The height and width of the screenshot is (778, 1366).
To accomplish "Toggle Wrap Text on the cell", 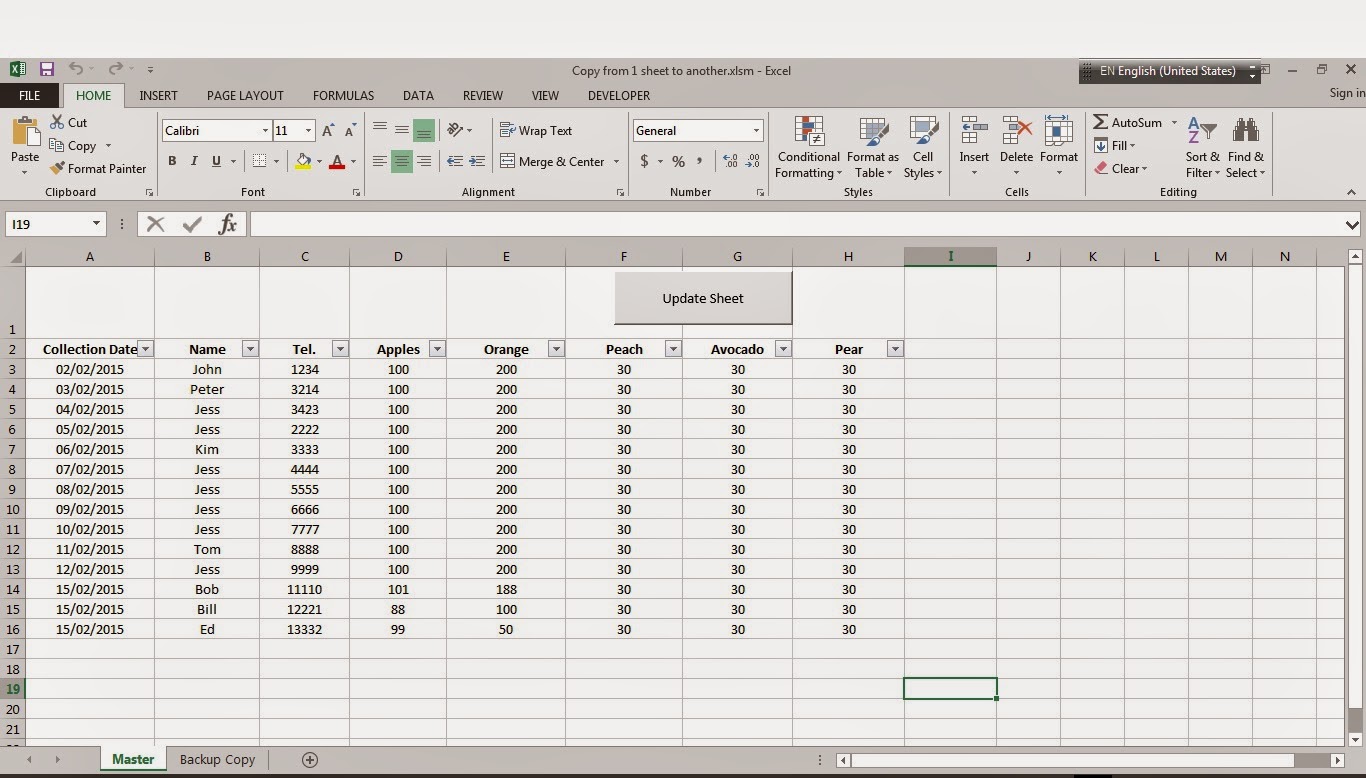I will coord(536,130).
